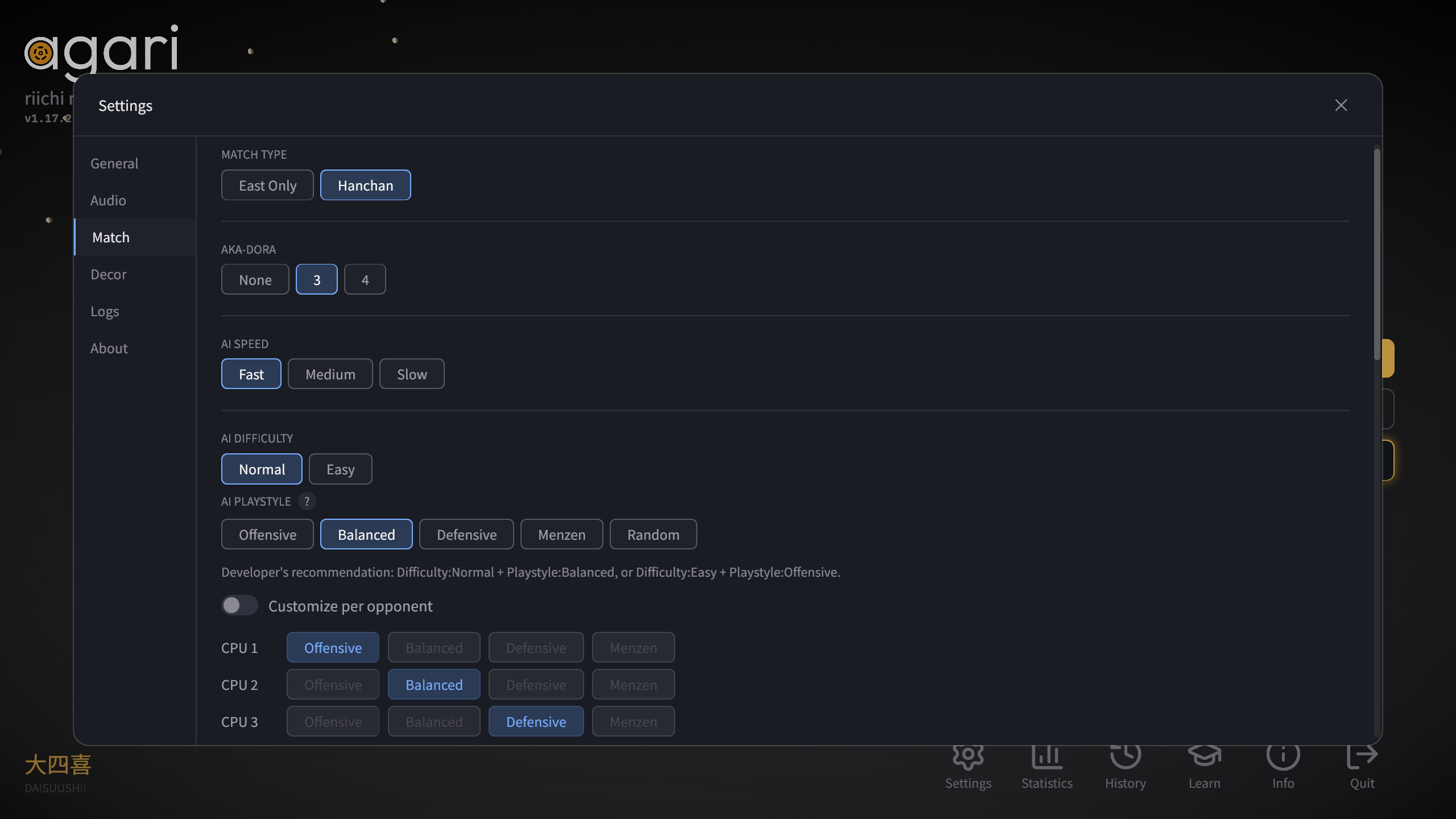Toggle Customize per opponent switch
The width and height of the screenshot is (1456, 819).
point(239,606)
